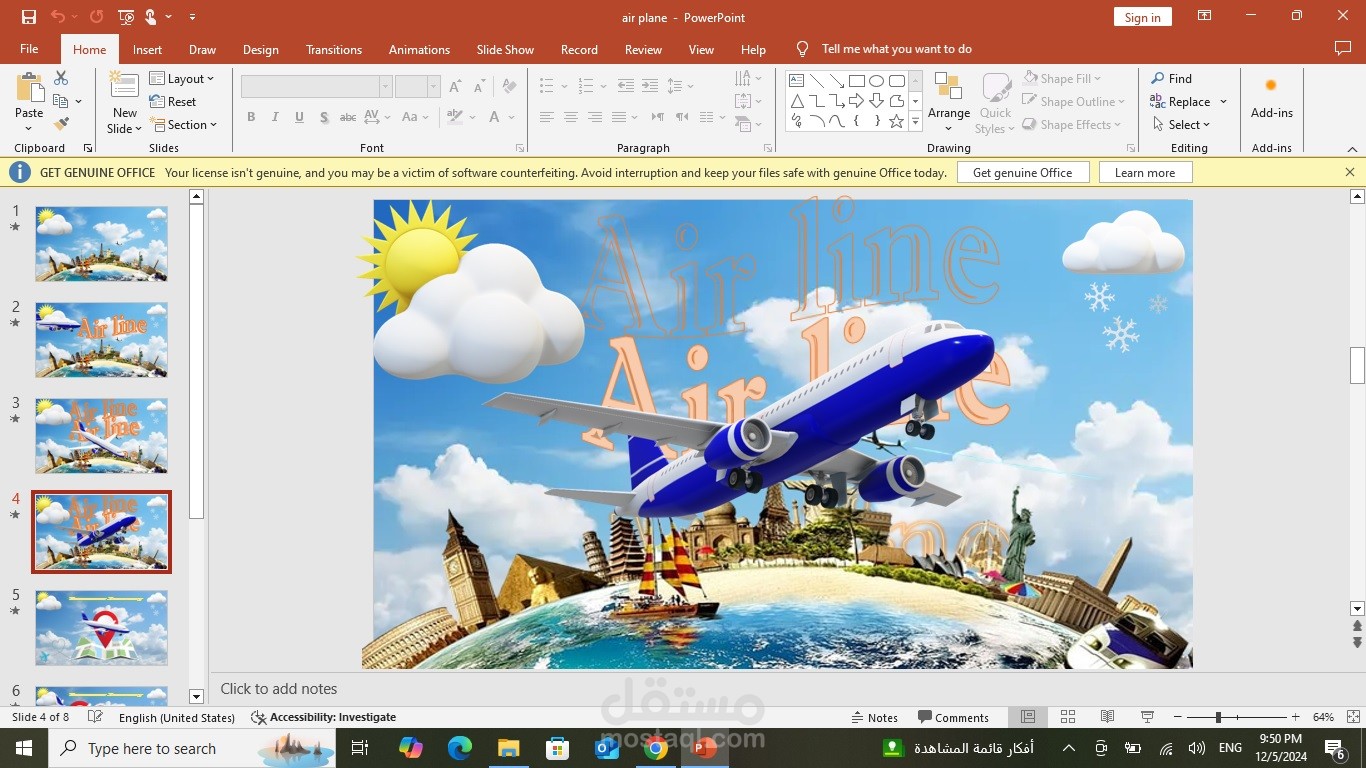Screen dimensions: 1366x768
Task: Click the zoom in plus button
Action: click(x=1295, y=717)
